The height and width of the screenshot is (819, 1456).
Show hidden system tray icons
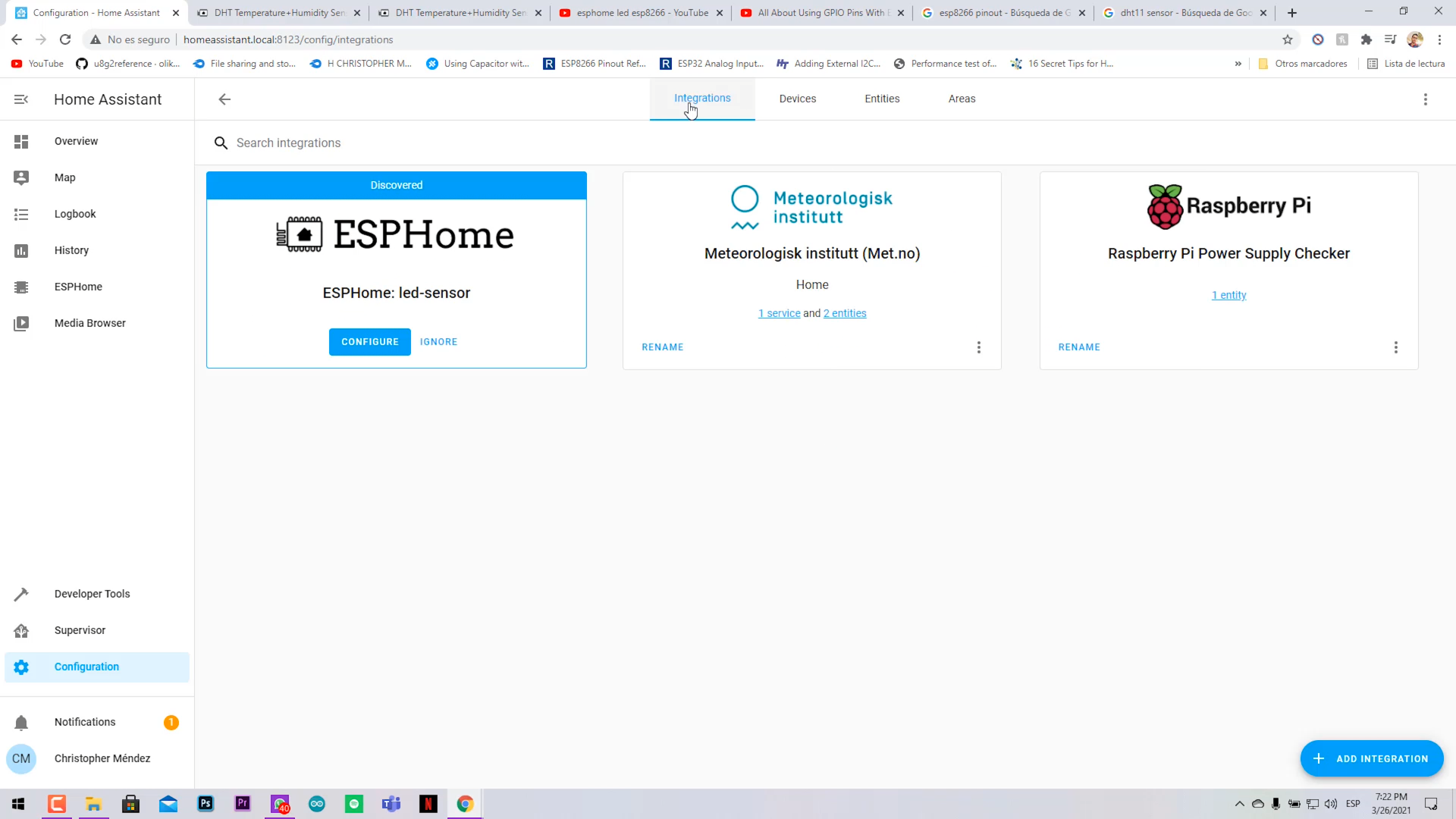(1240, 804)
